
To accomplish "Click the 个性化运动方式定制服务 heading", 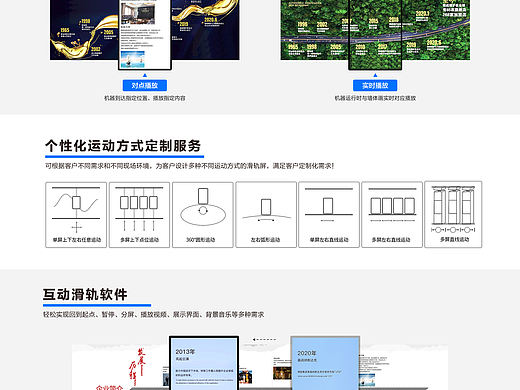I will click(123, 146).
